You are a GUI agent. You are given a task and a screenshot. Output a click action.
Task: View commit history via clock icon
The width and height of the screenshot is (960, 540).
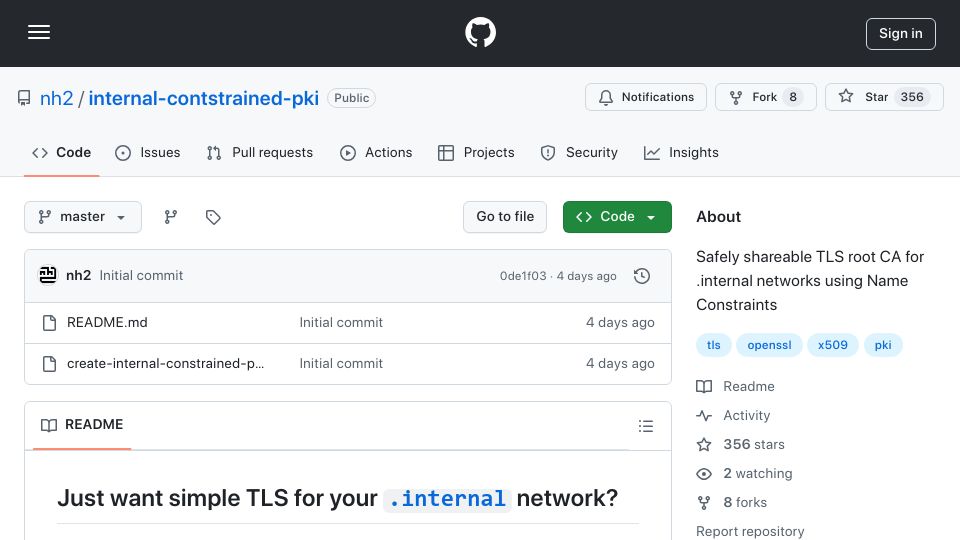click(x=642, y=276)
